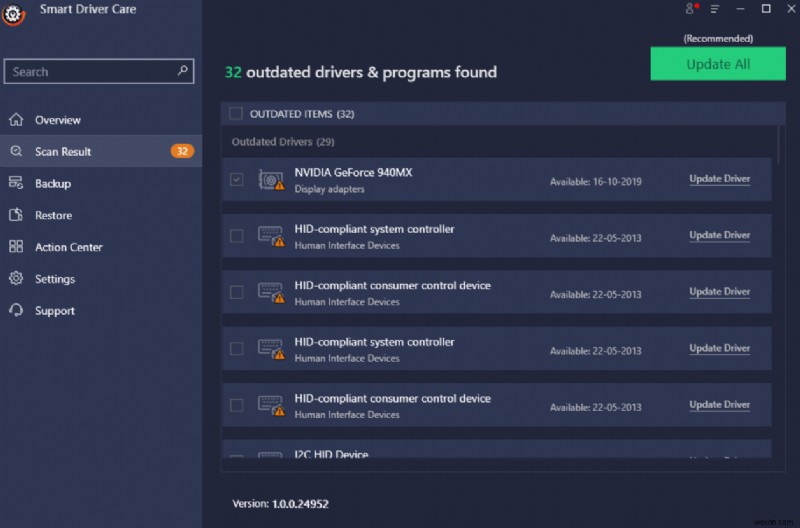Viewport: 800px width, 528px height.
Task: Open the hamburger menu icon in title bar
Action: click(715, 9)
